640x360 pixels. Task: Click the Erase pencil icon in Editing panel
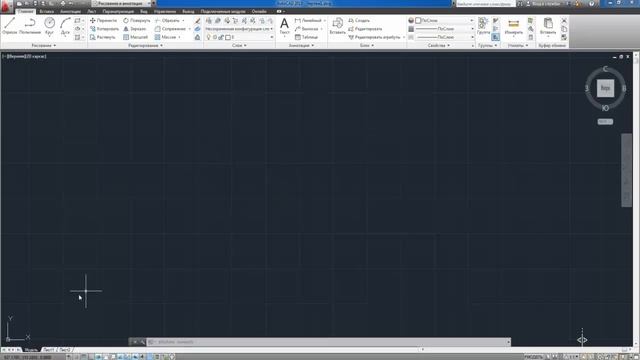coord(198,21)
